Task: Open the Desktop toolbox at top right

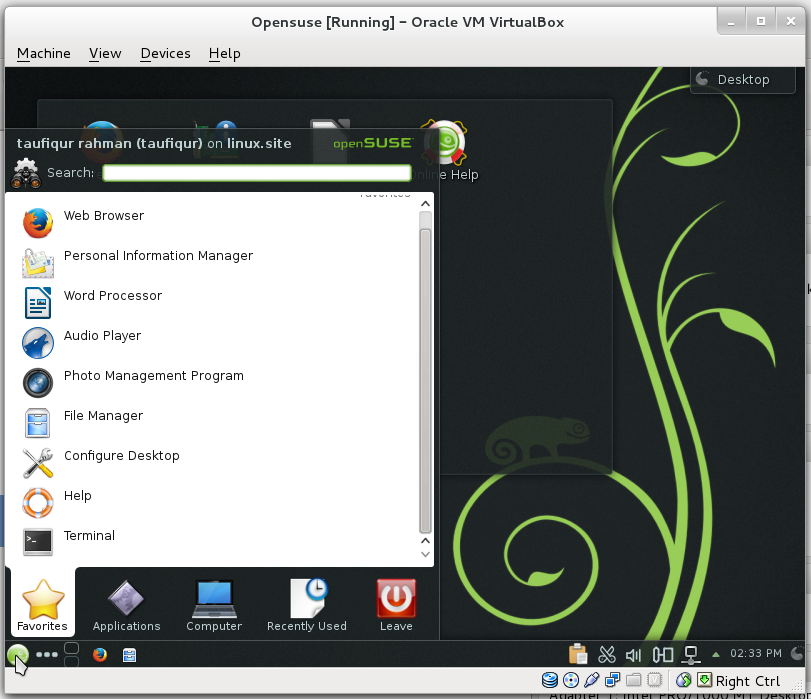Action: point(742,79)
